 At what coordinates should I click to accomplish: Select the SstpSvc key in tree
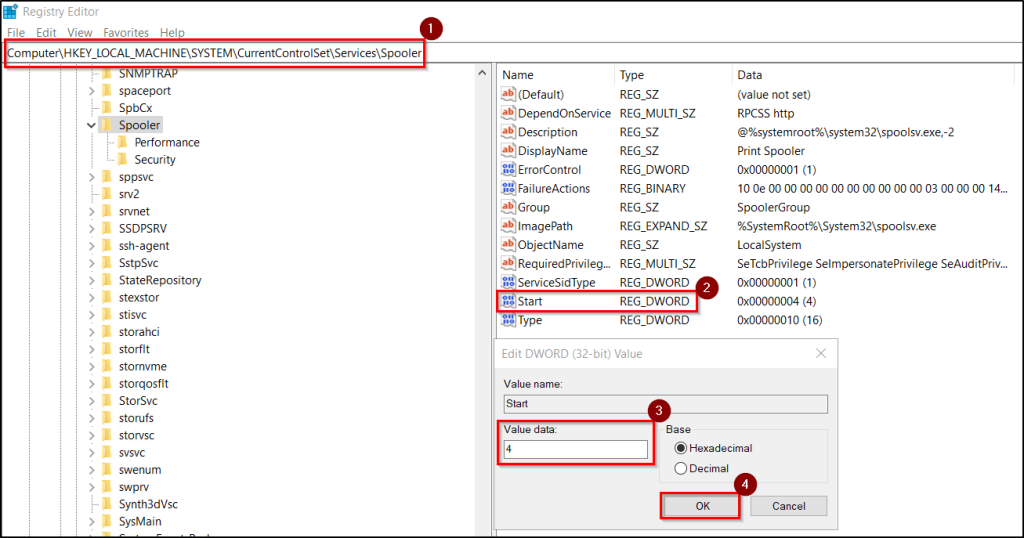138,263
